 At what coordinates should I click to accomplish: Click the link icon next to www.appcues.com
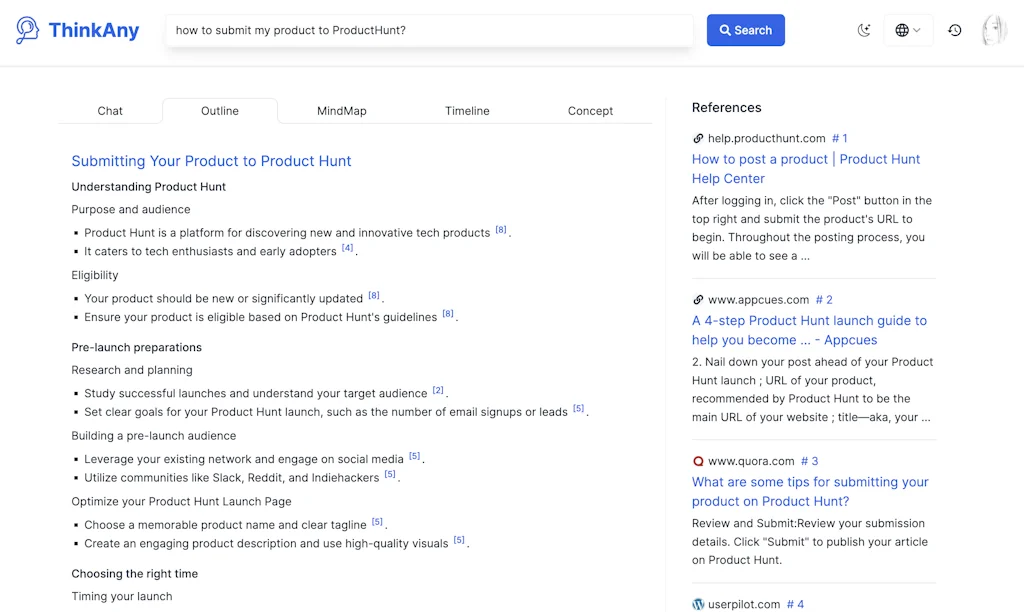click(697, 299)
